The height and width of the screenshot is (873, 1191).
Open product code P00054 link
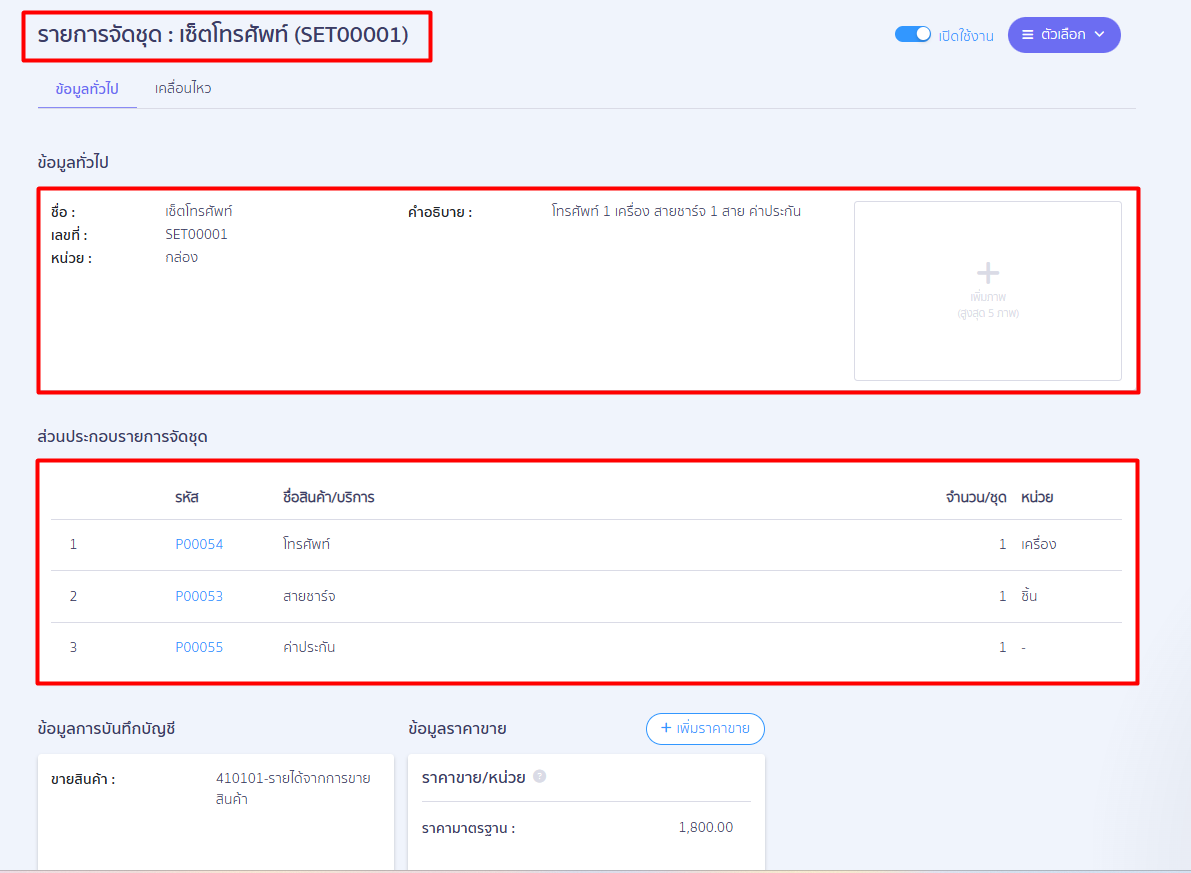pyautogui.click(x=199, y=545)
